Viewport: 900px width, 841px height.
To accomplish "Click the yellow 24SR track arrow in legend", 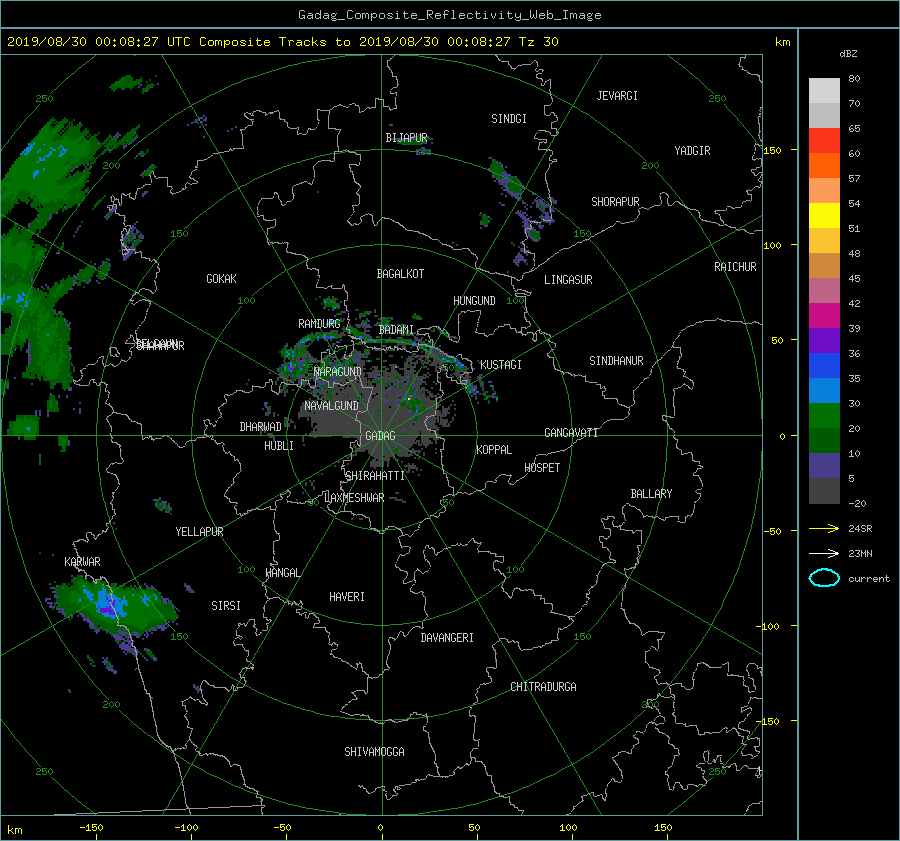I will point(824,529).
